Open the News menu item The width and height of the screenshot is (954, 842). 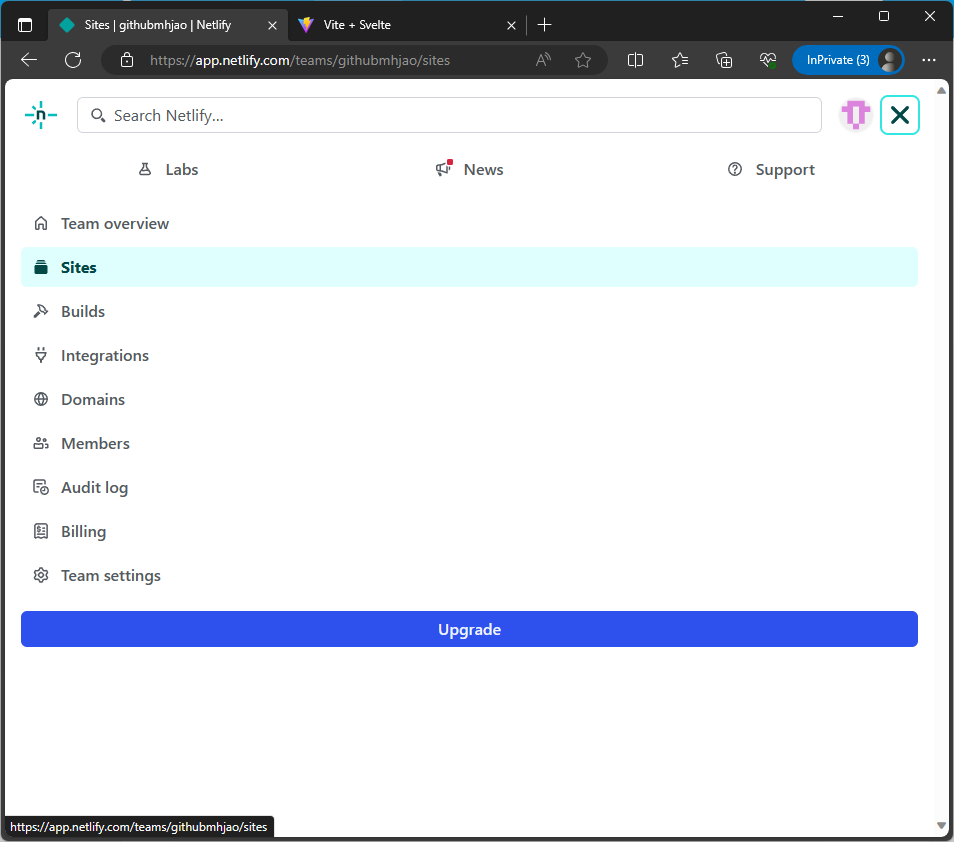click(x=469, y=169)
